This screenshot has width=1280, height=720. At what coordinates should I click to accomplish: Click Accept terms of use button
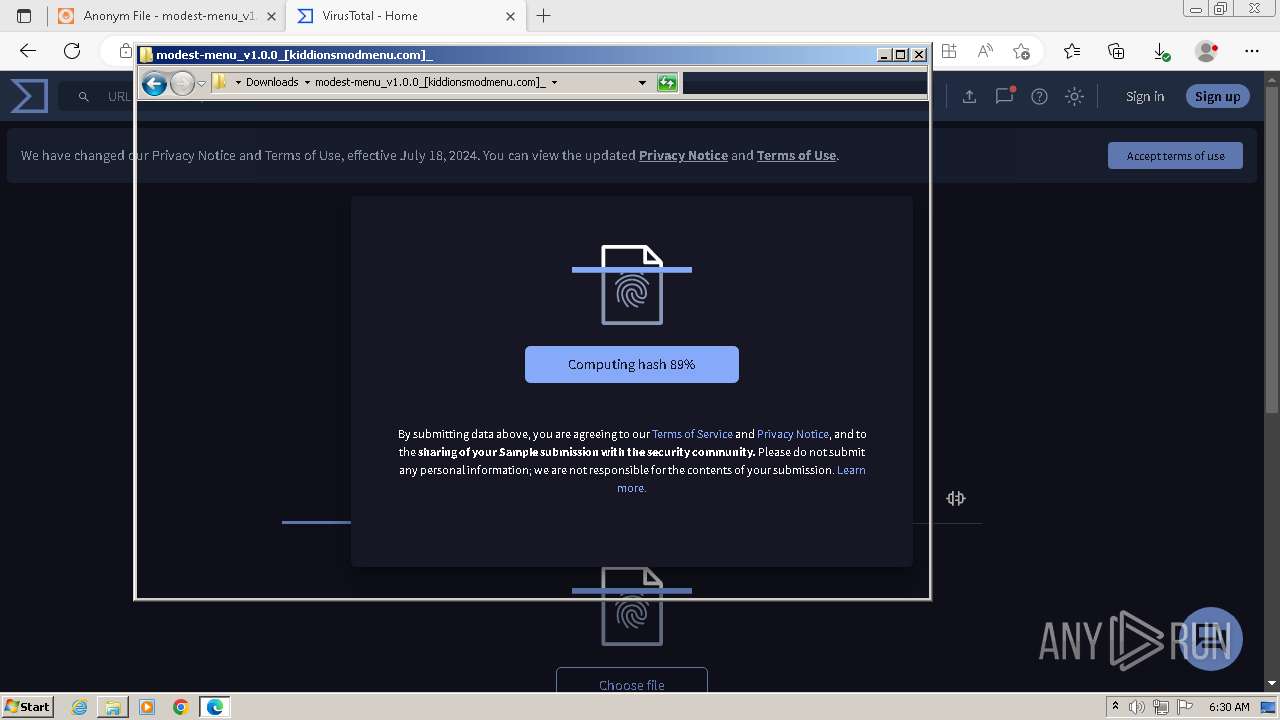click(x=1175, y=155)
